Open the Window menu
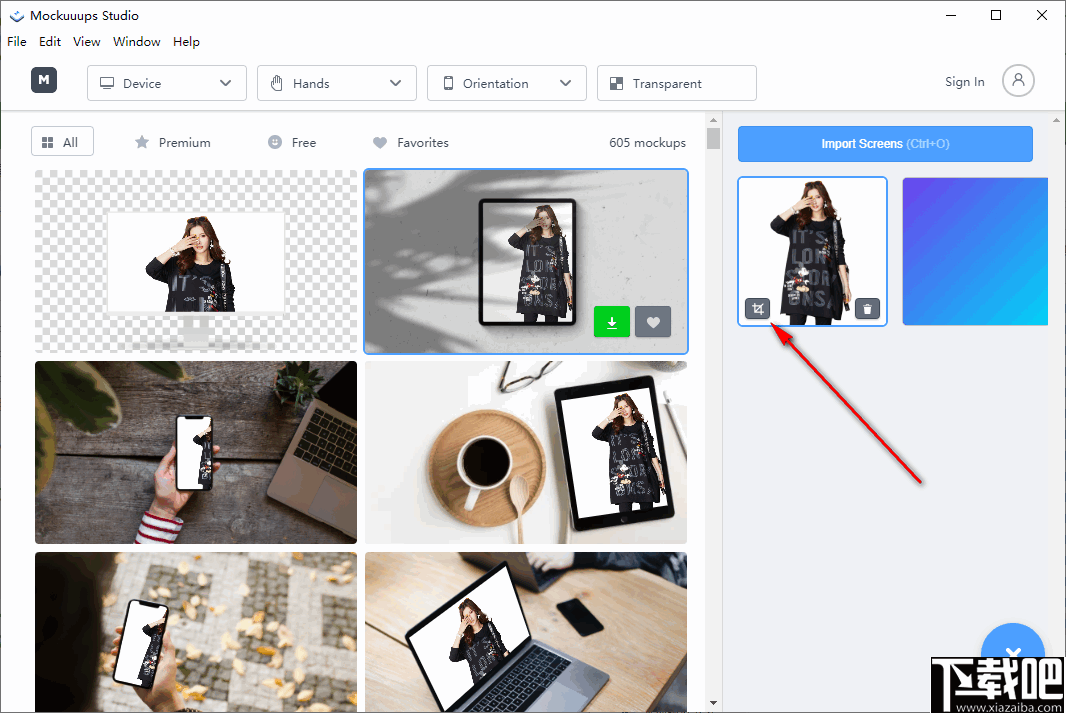Image resolution: width=1066 pixels, height=713 pixels. tap(136, 41)
